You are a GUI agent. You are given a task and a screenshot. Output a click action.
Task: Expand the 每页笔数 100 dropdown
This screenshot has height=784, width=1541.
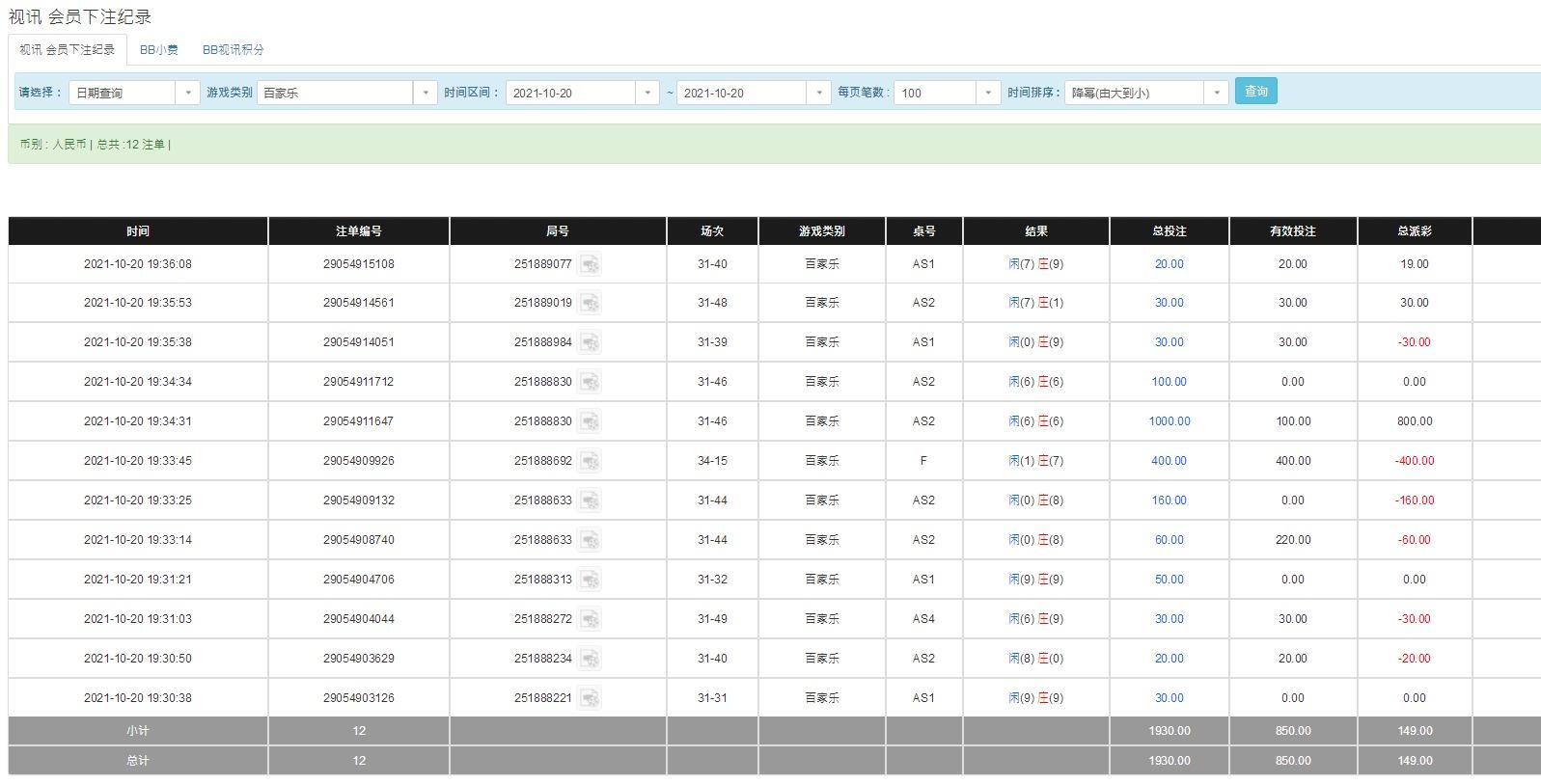point(988,93)
